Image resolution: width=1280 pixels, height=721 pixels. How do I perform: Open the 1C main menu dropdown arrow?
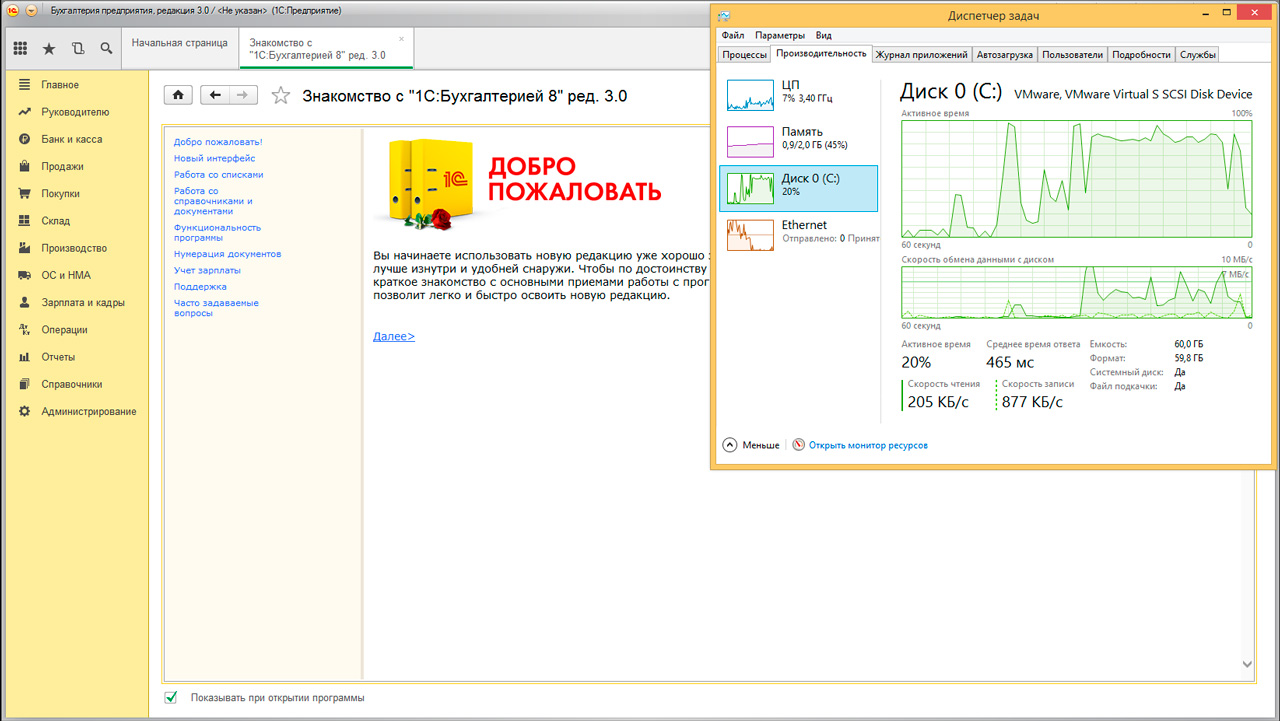pyautogui.click(x=31, y=10)
